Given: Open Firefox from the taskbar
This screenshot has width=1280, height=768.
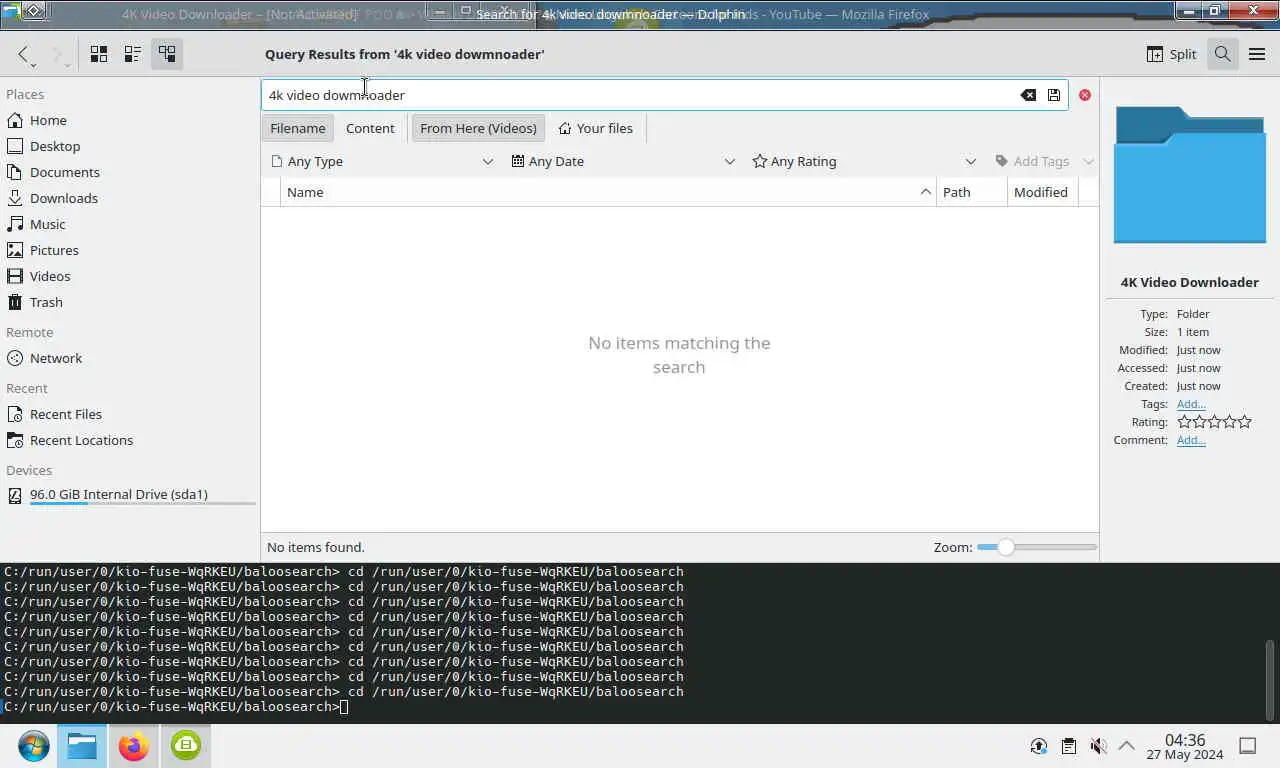Looking at the screenshot, I should pyautogui.click(x=133, y=746).
